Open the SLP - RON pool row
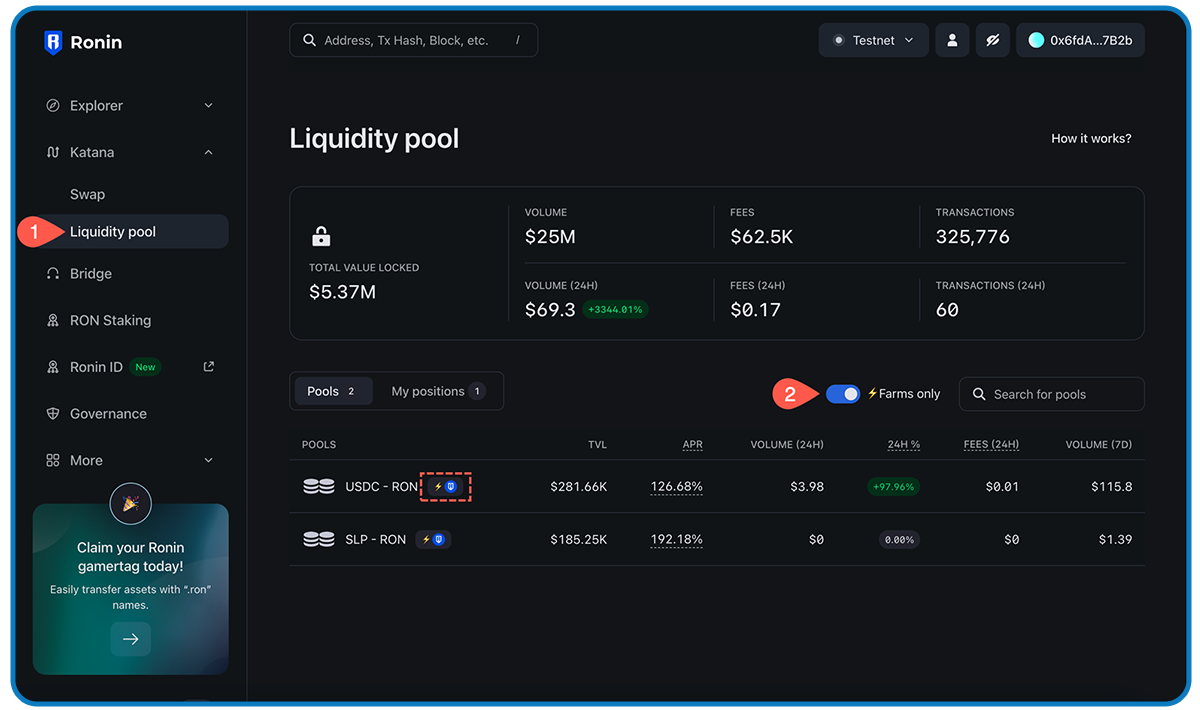 coord(717,539)
